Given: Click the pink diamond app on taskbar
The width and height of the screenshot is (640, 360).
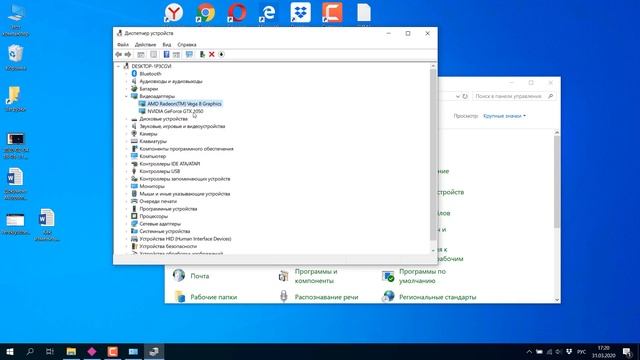Looking at the screenshot, I should click(x=92, y=351).
